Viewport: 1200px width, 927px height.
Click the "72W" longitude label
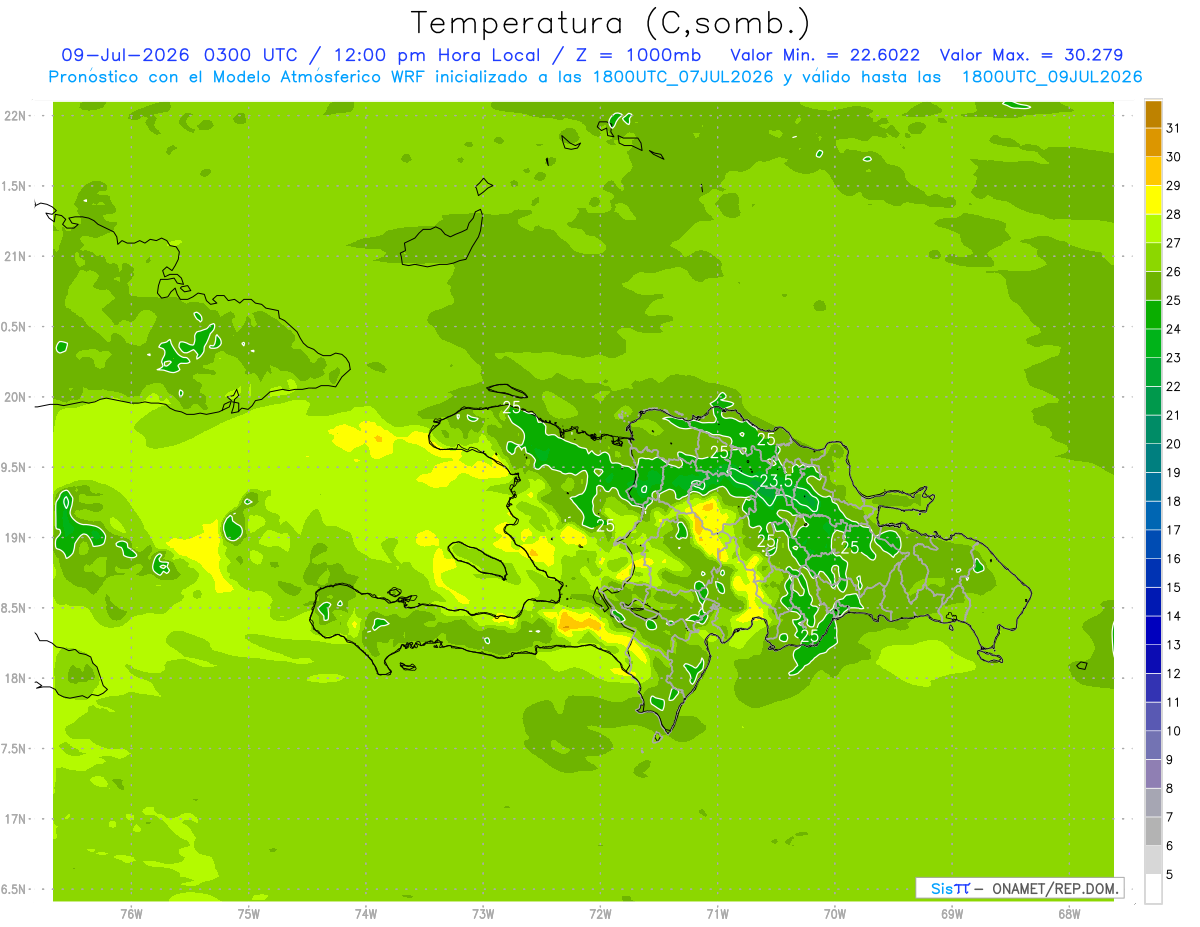pyautogui.click(x=600, y=914)
